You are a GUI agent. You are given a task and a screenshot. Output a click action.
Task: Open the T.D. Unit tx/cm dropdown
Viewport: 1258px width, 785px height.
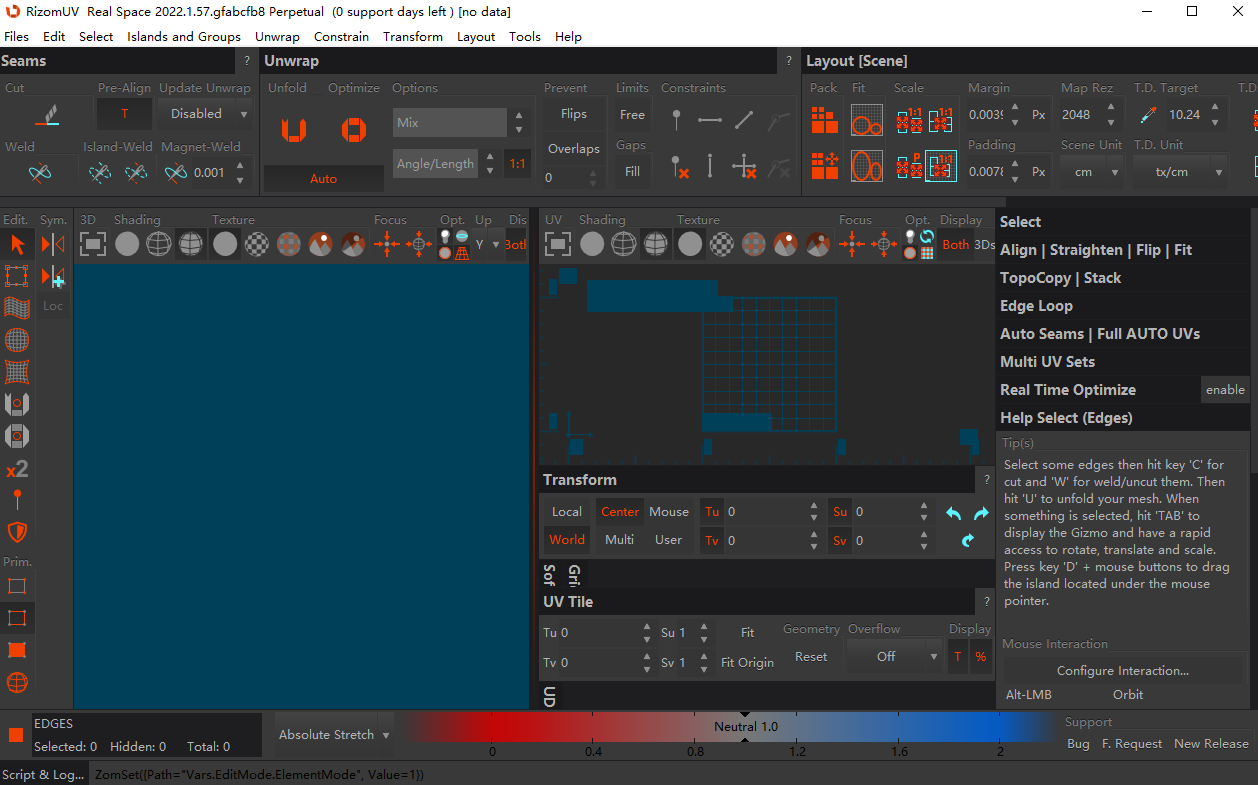[1180, 172]
